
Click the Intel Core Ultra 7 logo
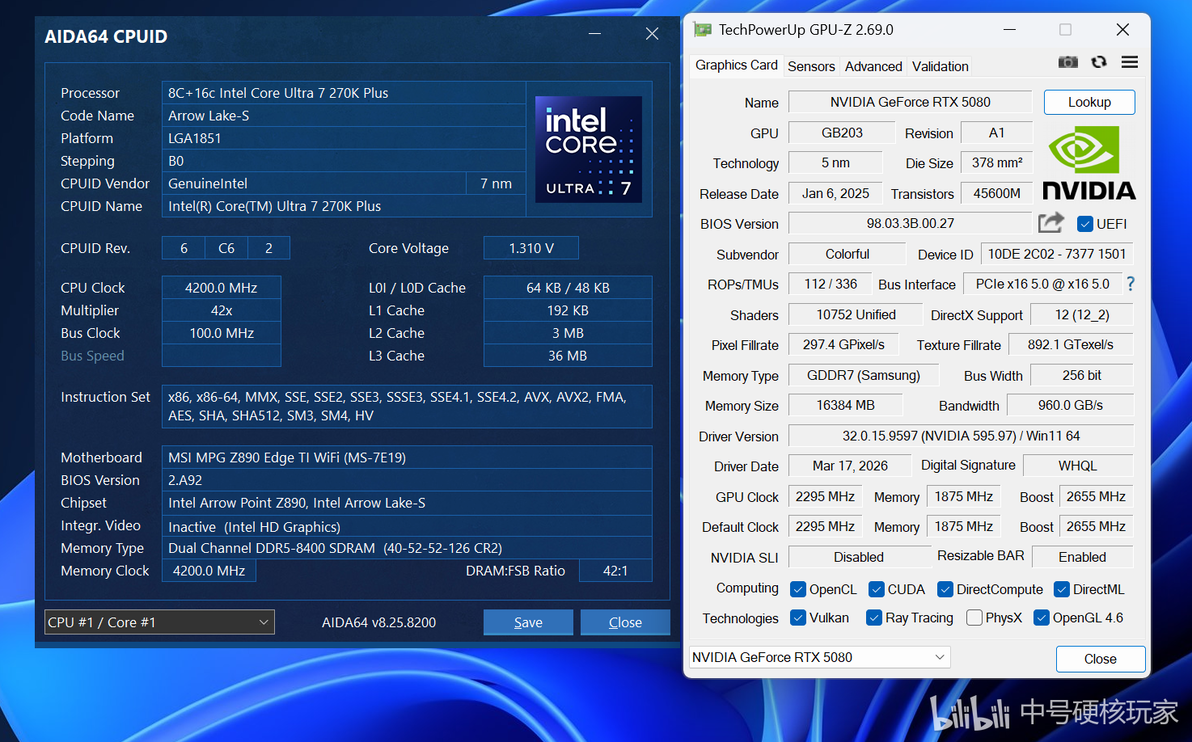pyautogui.click(x=588, y=149)
